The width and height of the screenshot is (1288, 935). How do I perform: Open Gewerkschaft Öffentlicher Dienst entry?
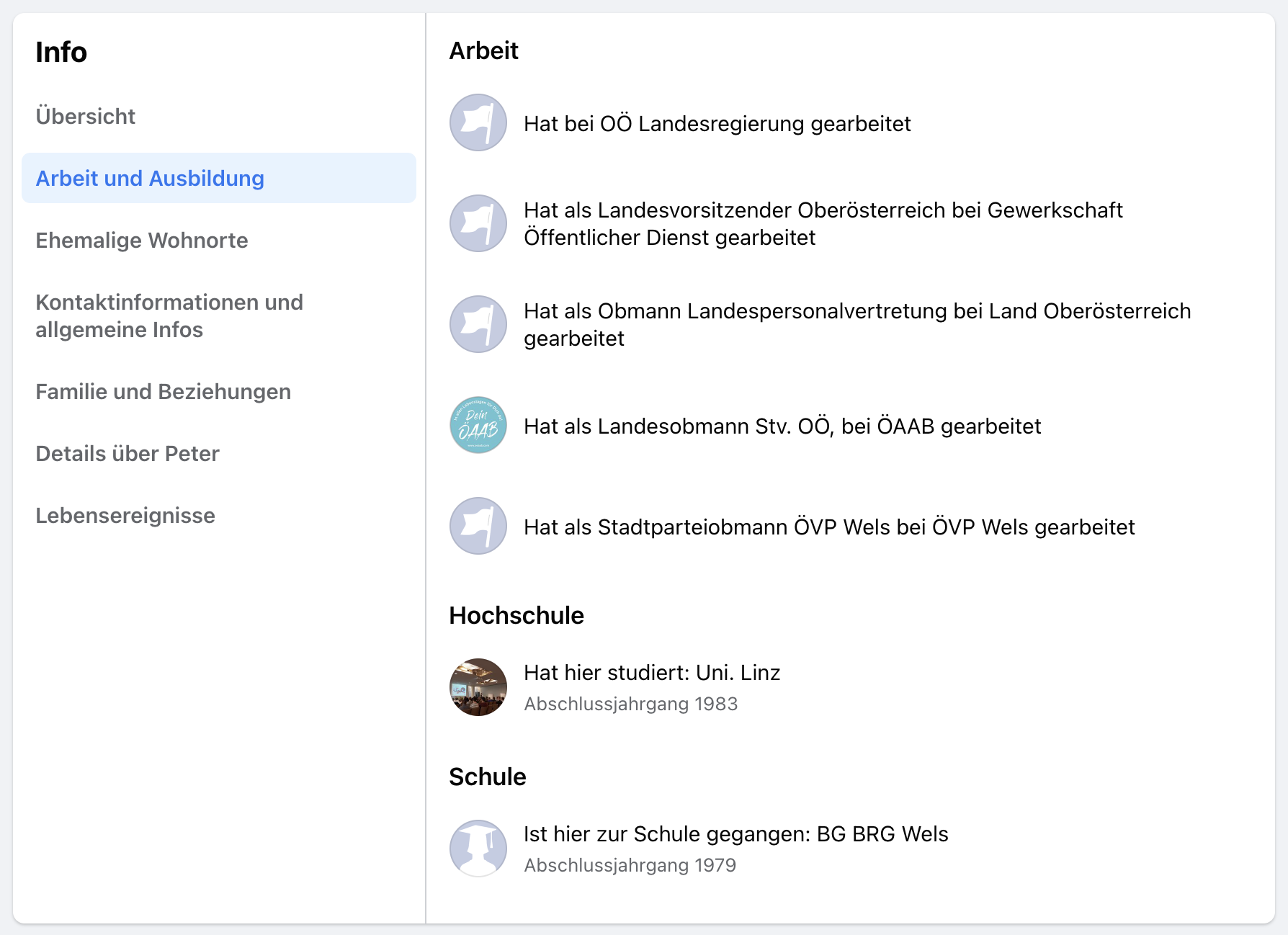point(823,223)
